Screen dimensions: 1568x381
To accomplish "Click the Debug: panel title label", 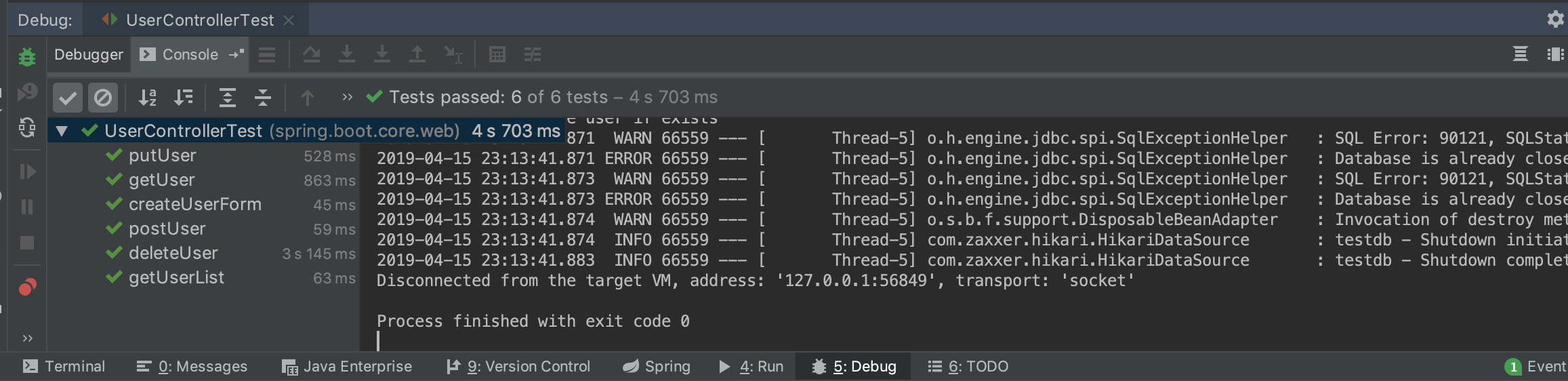I will [45, 20].
